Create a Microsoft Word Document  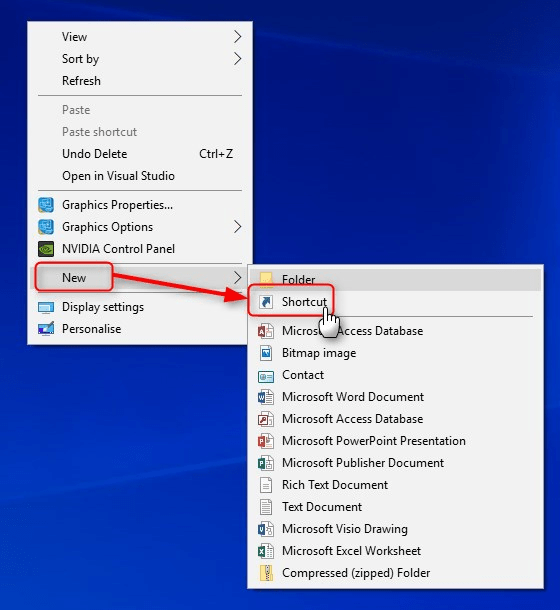(395, 397)
